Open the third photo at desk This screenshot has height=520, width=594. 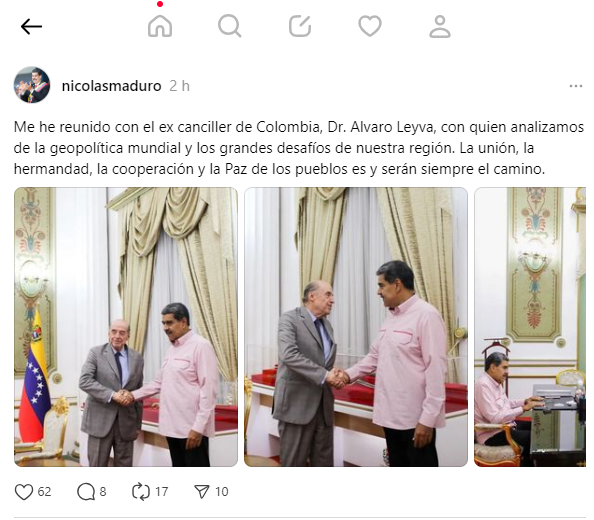(x=530, y=327)
